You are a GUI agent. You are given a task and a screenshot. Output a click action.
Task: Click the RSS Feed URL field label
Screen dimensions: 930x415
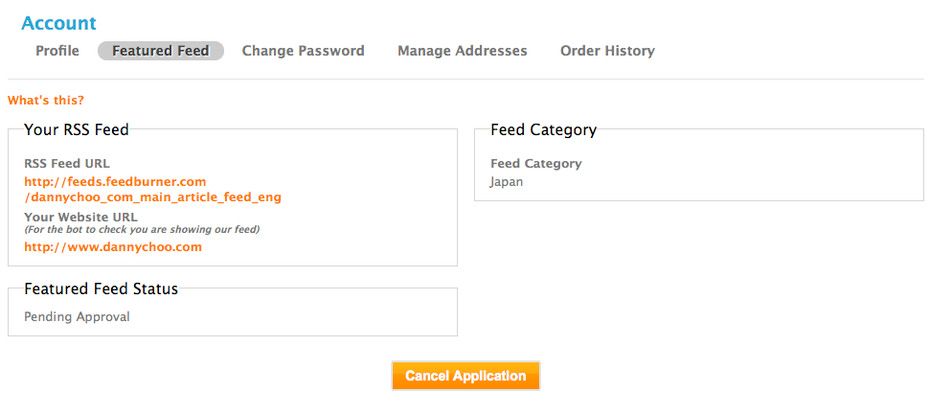point(67,164)
